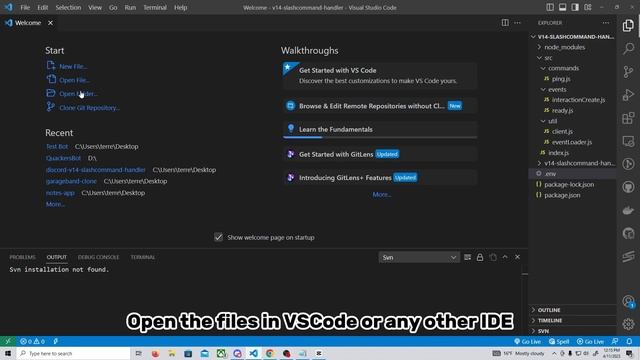
Task: Open interactionCreate.js in the explorer
Action: (578, 100)
